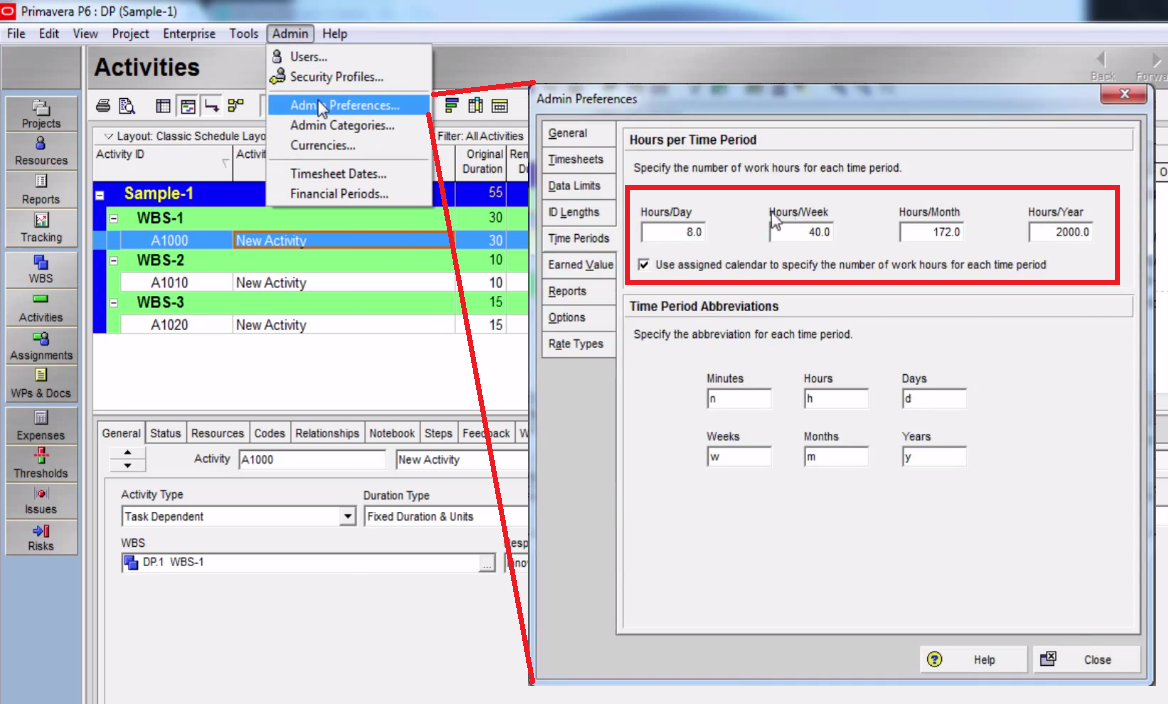Open the Status tab in activity details

tap(165, 434)
